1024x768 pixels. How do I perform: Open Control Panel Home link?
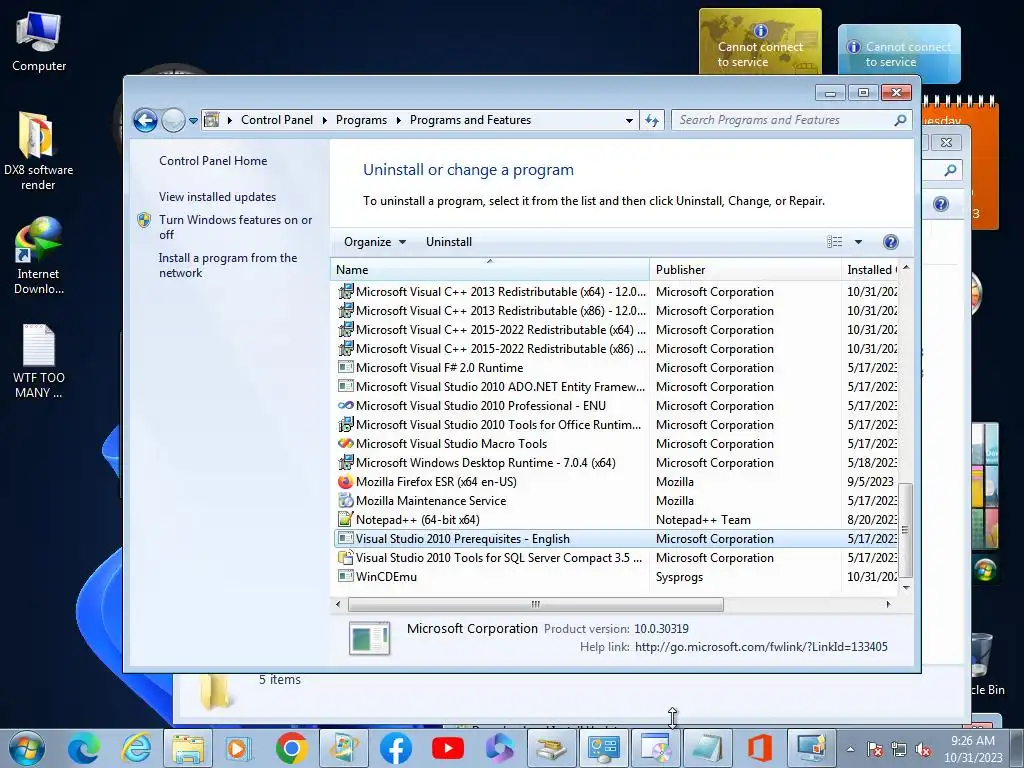(213, 161)
